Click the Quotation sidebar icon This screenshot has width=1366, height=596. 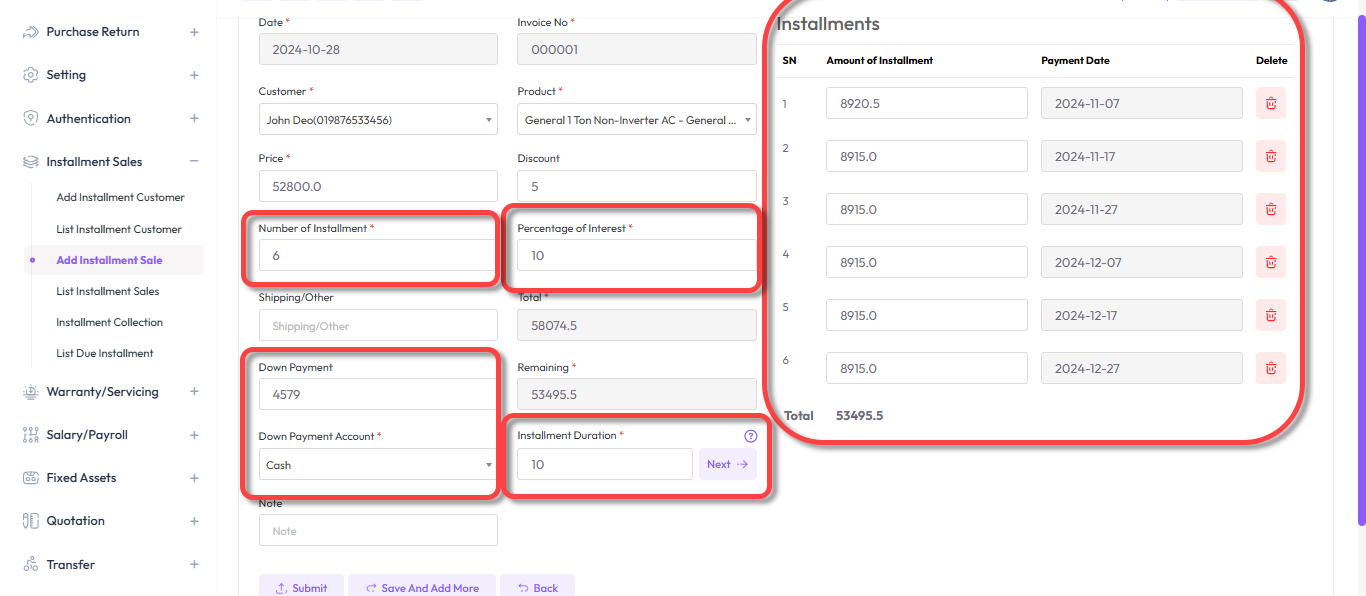(30, 521)
